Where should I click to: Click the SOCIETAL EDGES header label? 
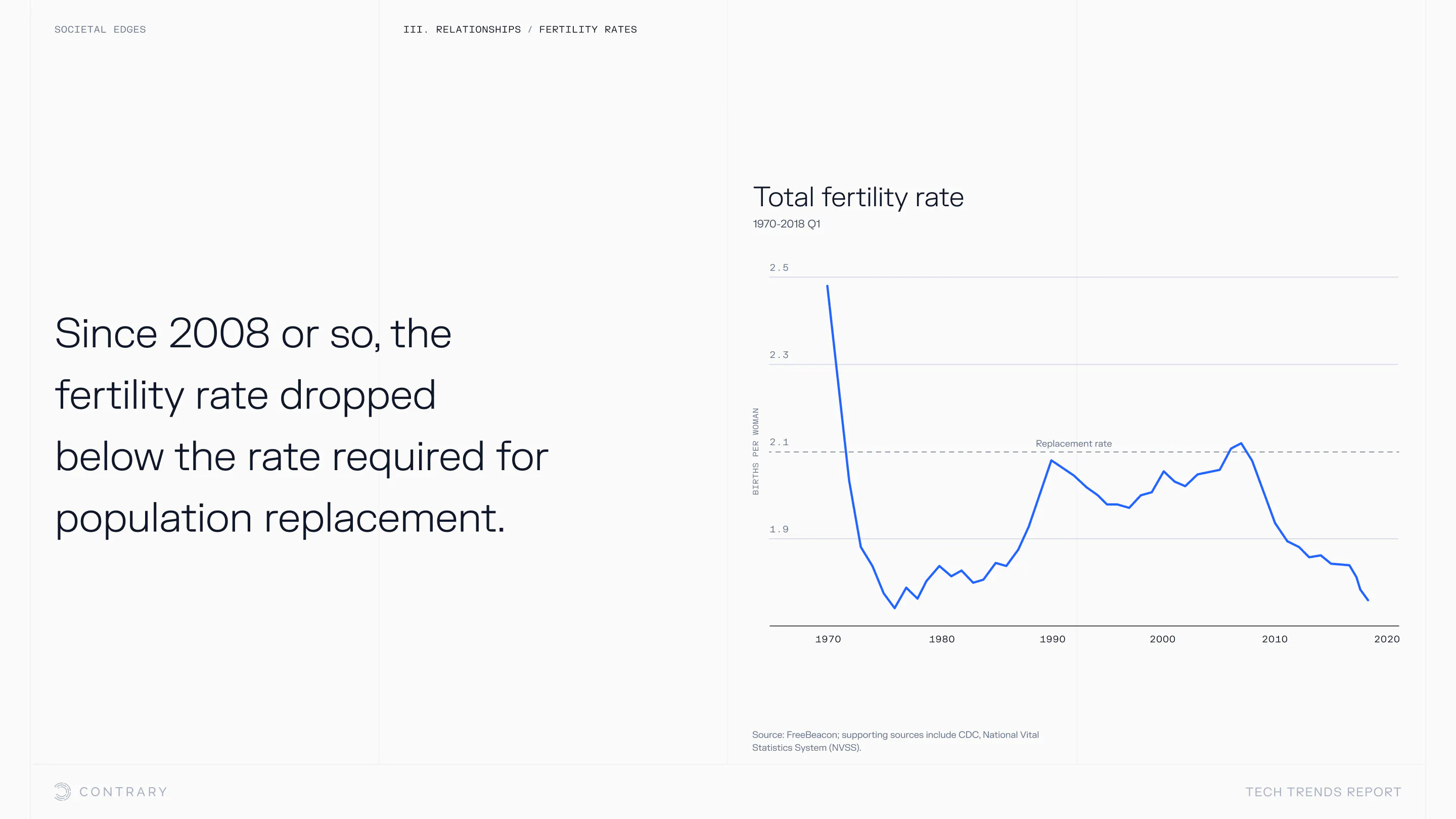click(x=100, y=29)
